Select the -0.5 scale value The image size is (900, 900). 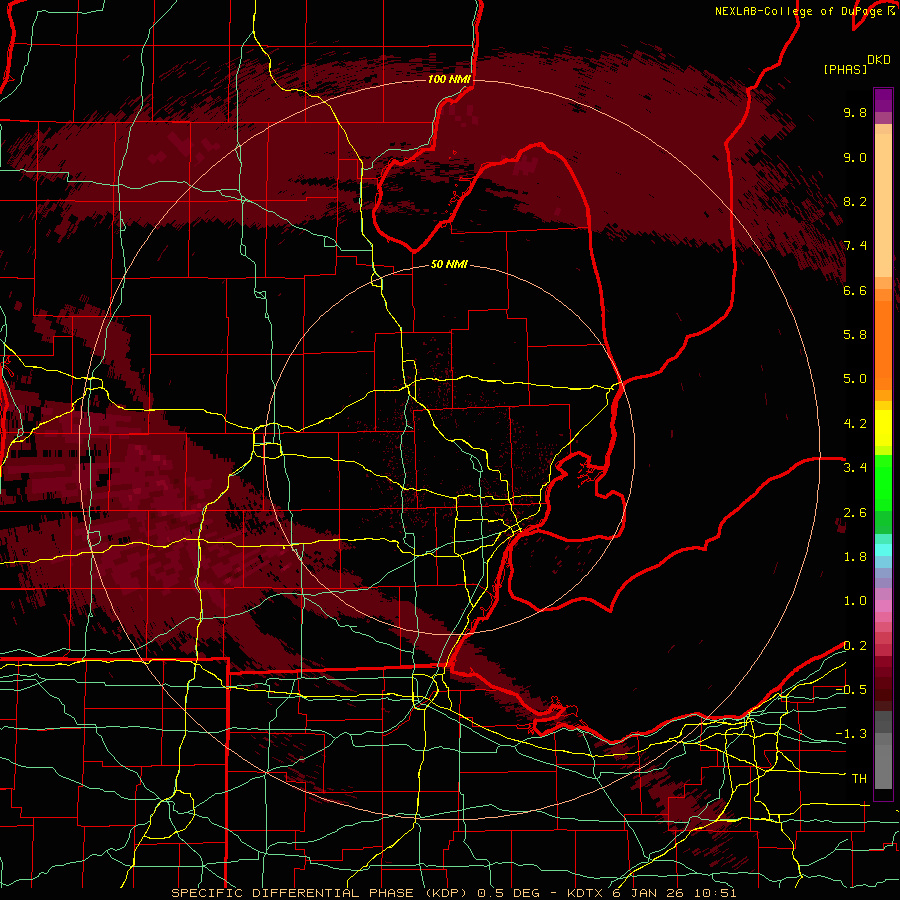click(851, 690)
